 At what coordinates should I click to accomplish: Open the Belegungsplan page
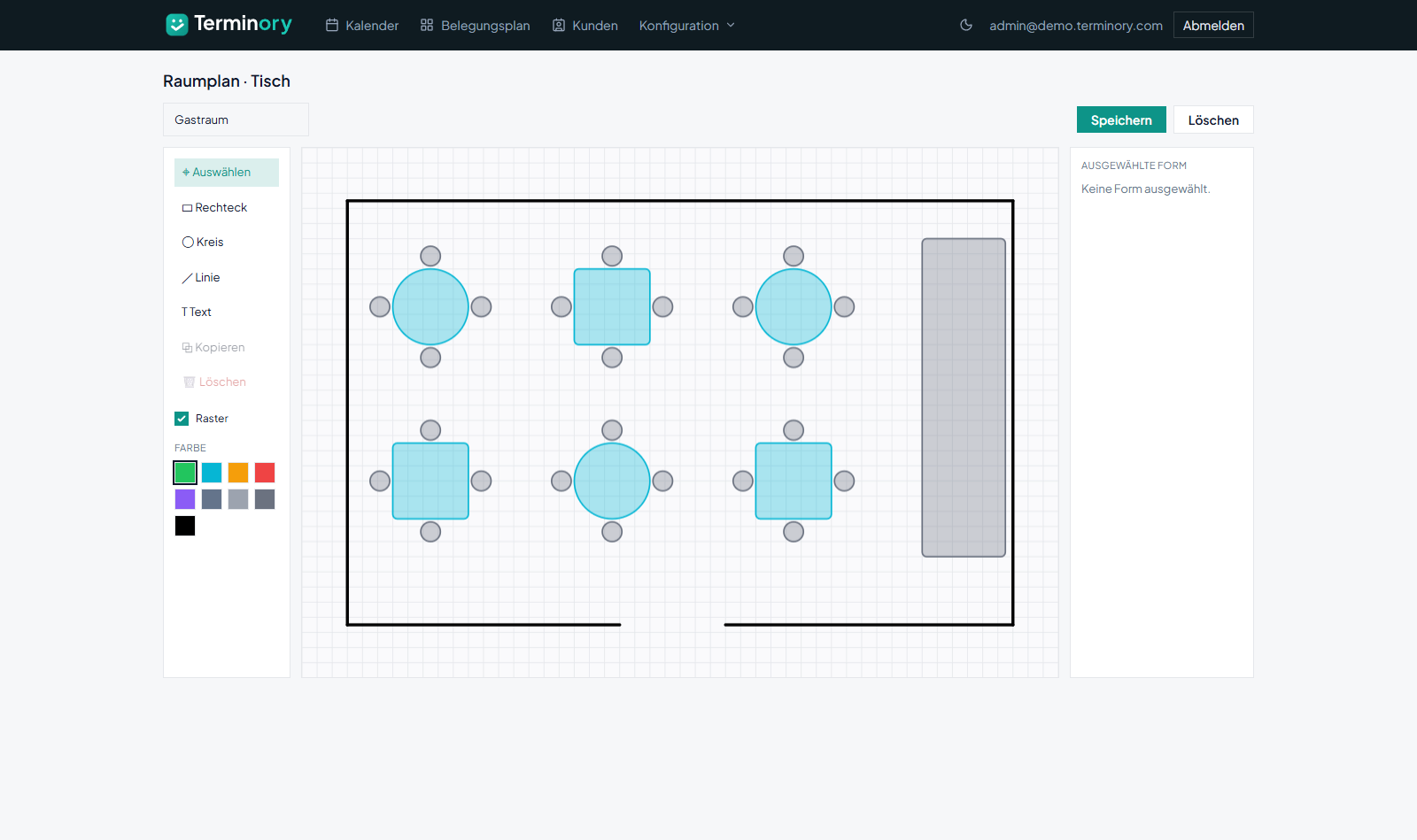(x=475, y=26)
